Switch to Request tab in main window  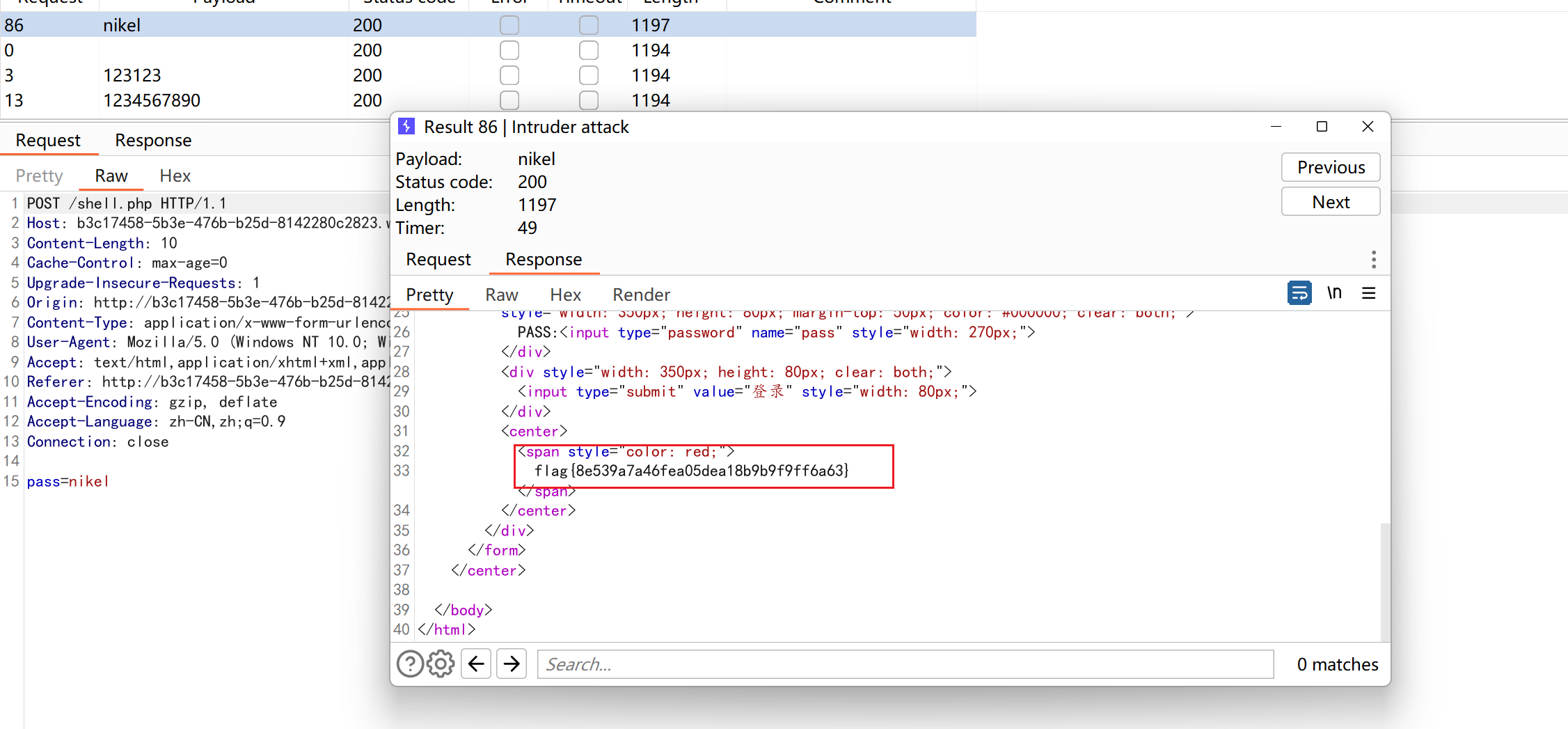[x=48, y=140]
